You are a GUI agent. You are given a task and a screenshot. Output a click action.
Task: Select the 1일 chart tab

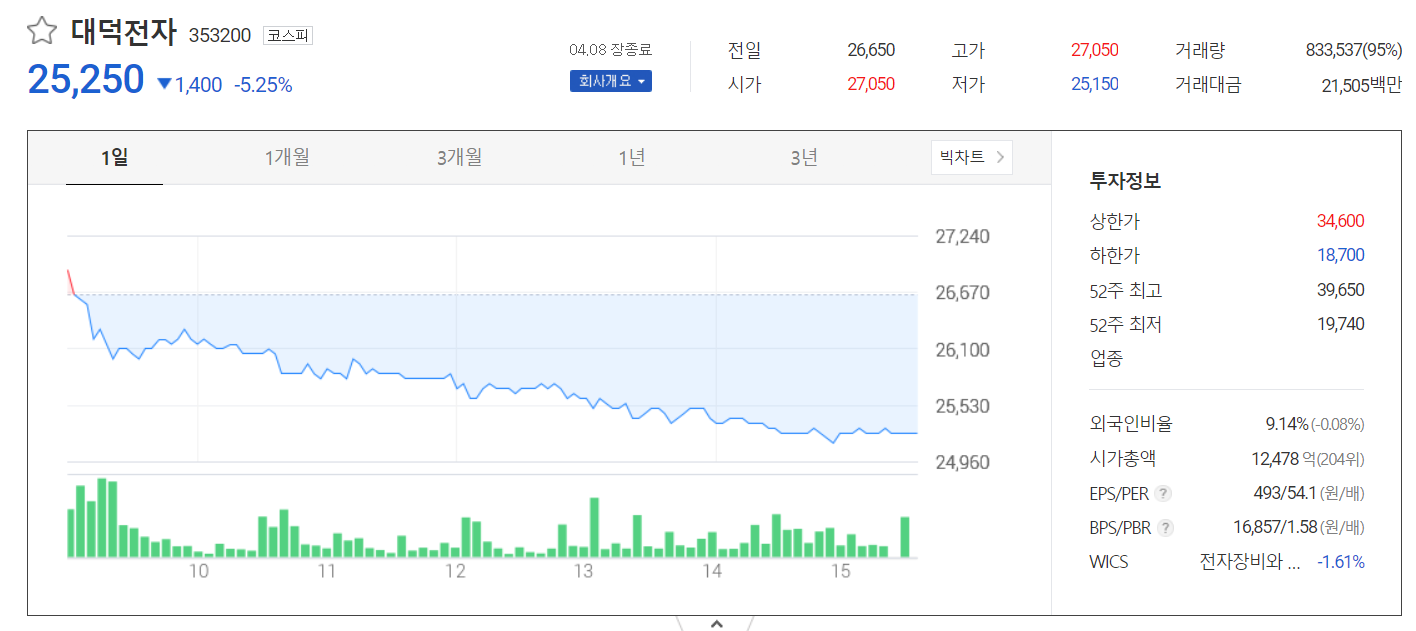click(114, 157)
